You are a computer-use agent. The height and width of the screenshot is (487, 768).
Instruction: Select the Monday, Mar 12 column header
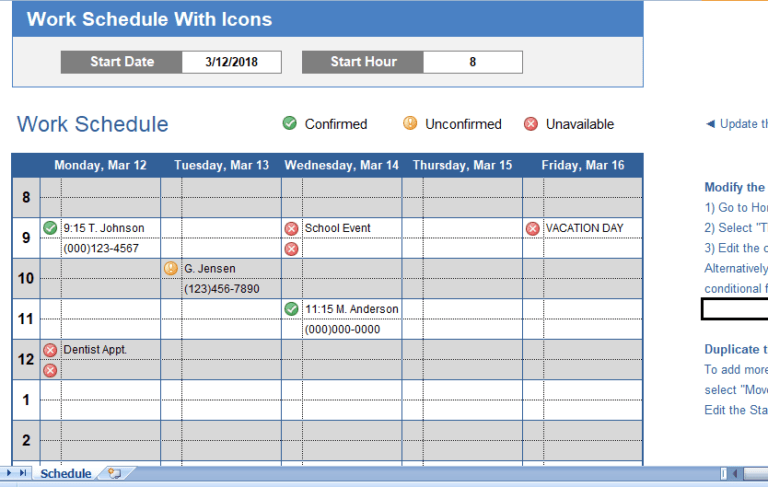pyautogui.click(x=100, y=165)
